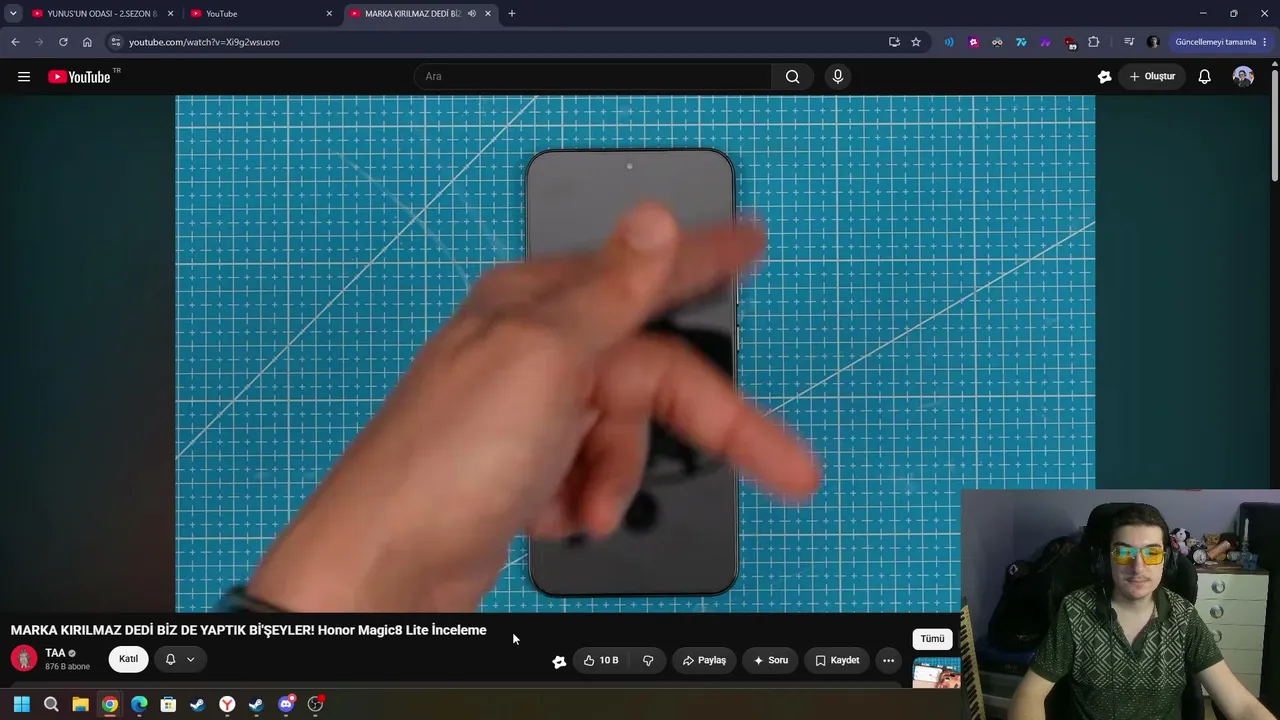Screen dimensions: 1280x720
Task: Save the video with 'Kaydet'
Action: [x=837, y=660]
